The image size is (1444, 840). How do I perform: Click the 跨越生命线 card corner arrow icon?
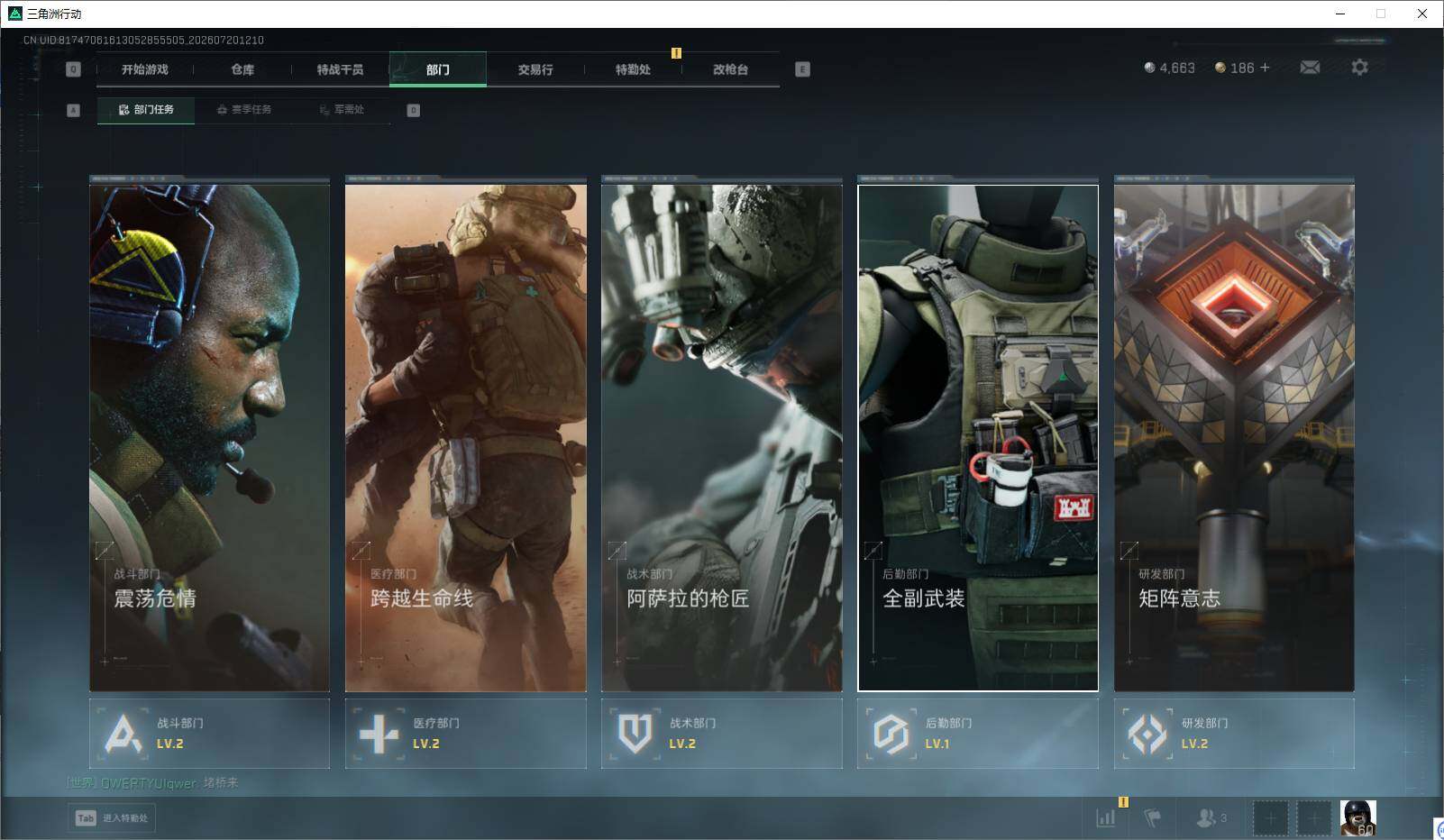pyautogui.click(x=361, y=550)
